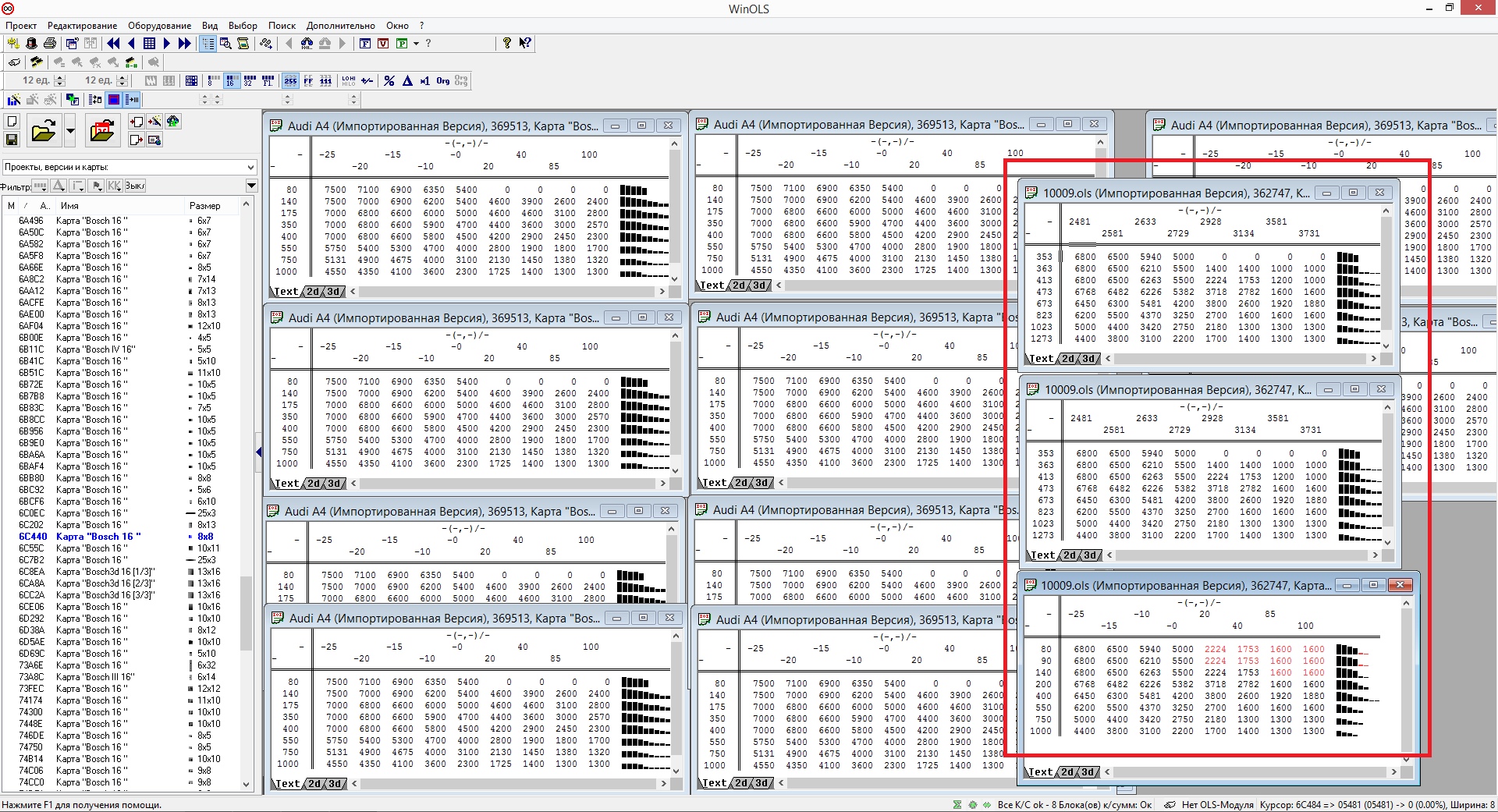Viewport: 1498px width, 812px height.
Task: Open help with the yellow question mark icon
Action: 507,44
